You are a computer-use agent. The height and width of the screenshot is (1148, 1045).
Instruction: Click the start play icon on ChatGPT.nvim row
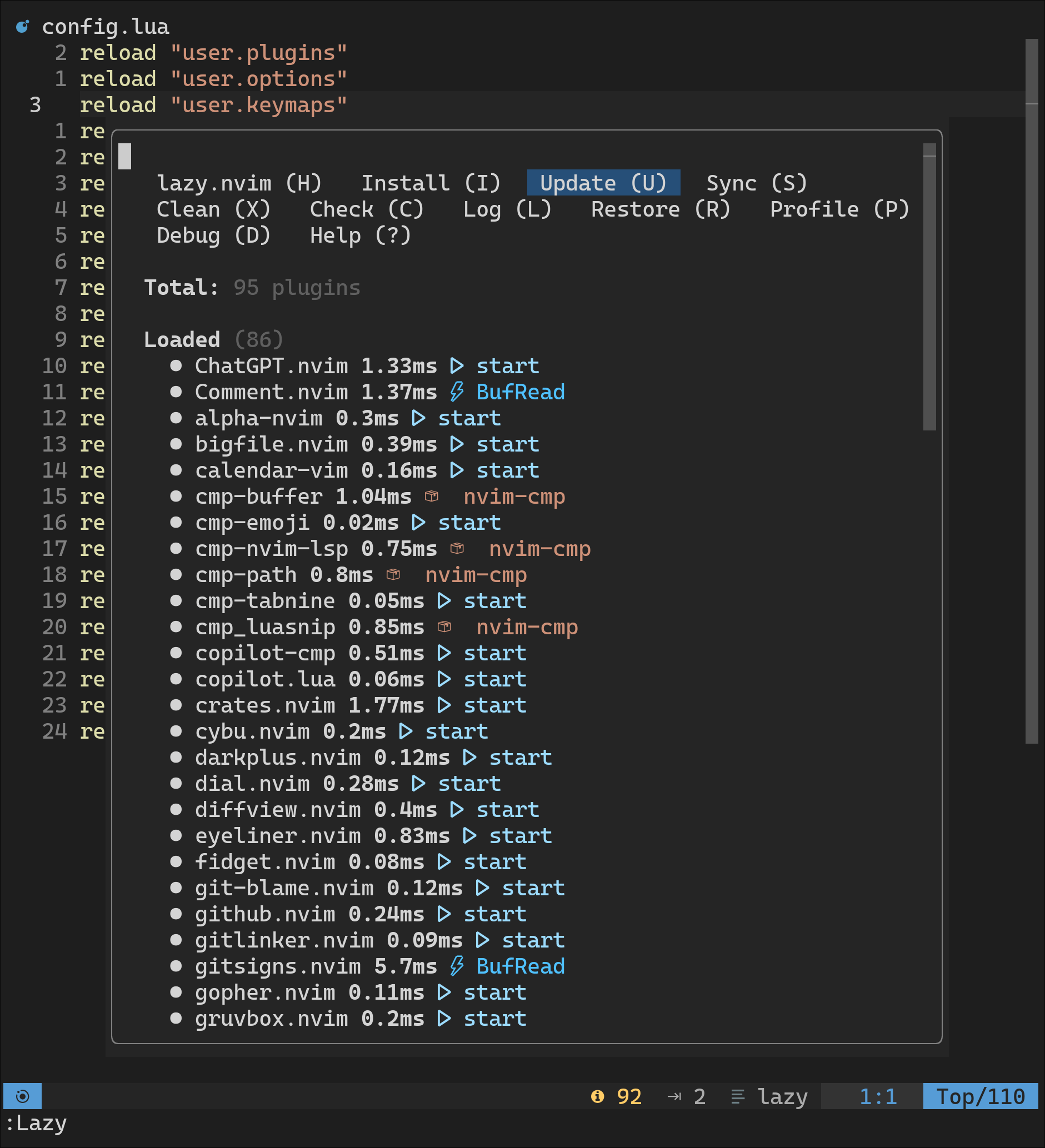pos(457,365)
